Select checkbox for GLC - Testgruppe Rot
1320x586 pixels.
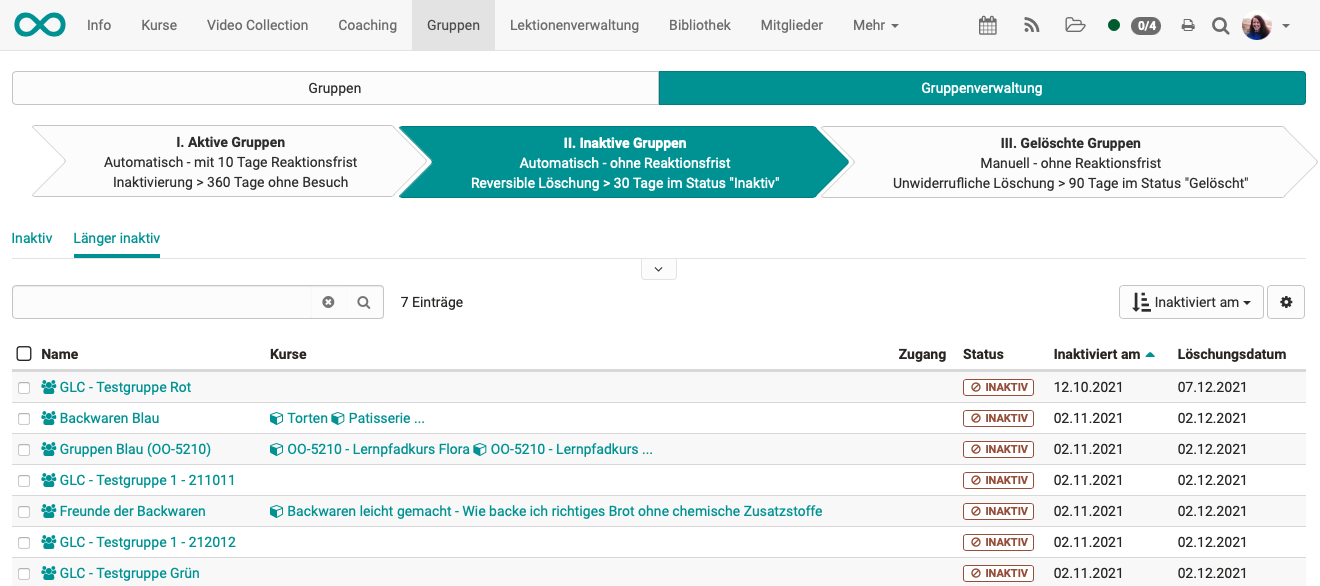[x=24, y=388]
